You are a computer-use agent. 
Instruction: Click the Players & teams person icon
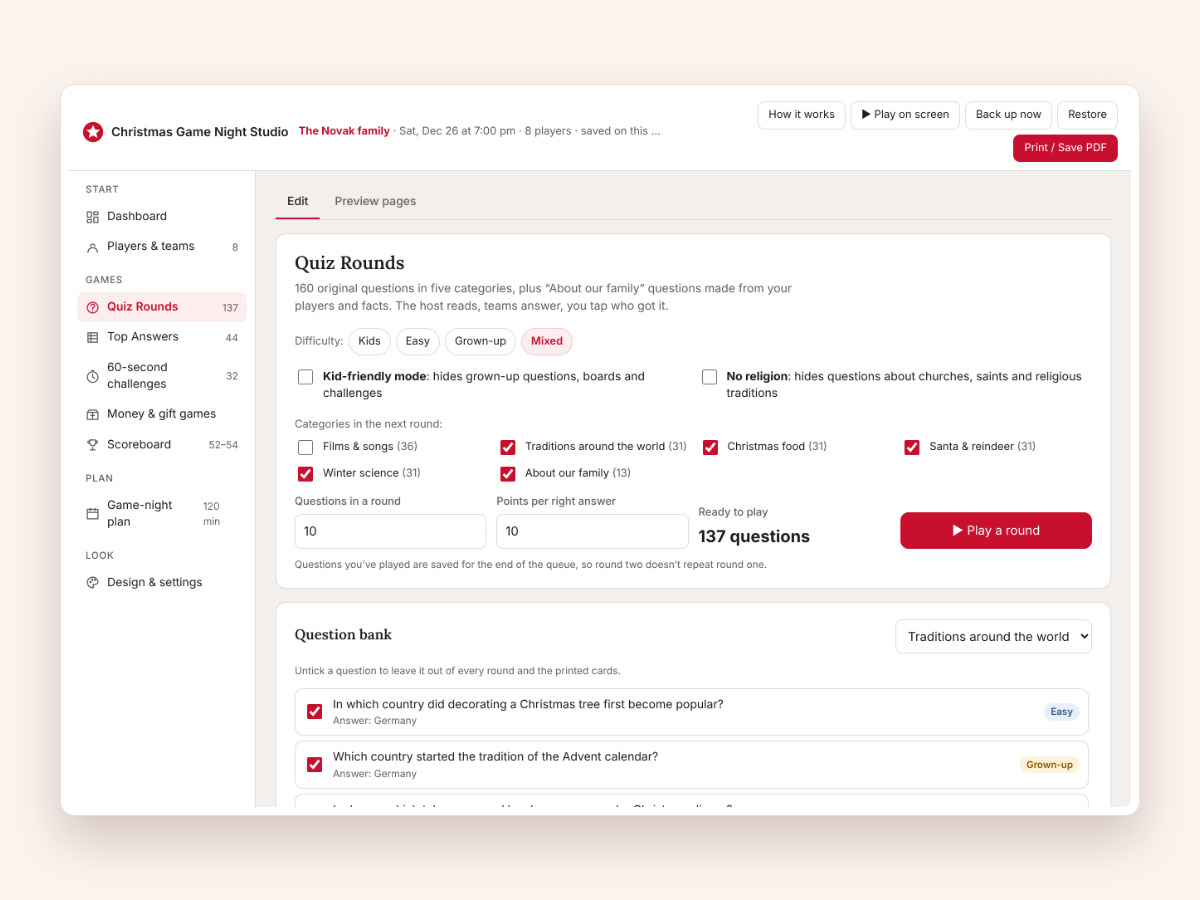pos(93,247)
